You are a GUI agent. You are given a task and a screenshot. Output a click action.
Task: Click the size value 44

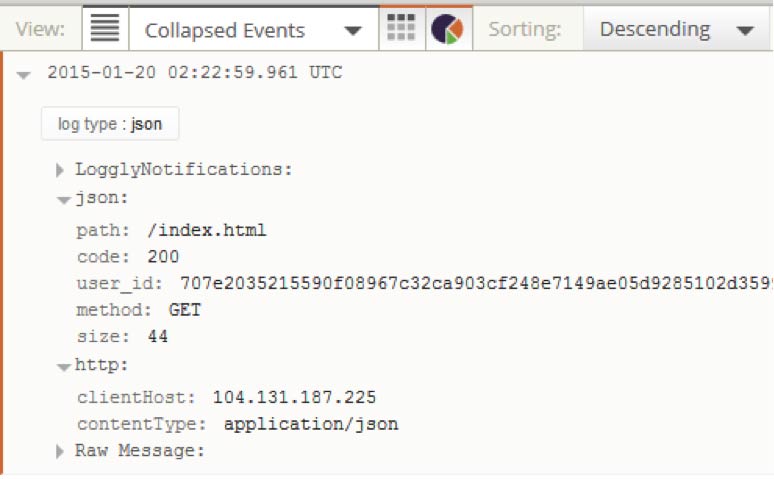[x=158, y=337]
